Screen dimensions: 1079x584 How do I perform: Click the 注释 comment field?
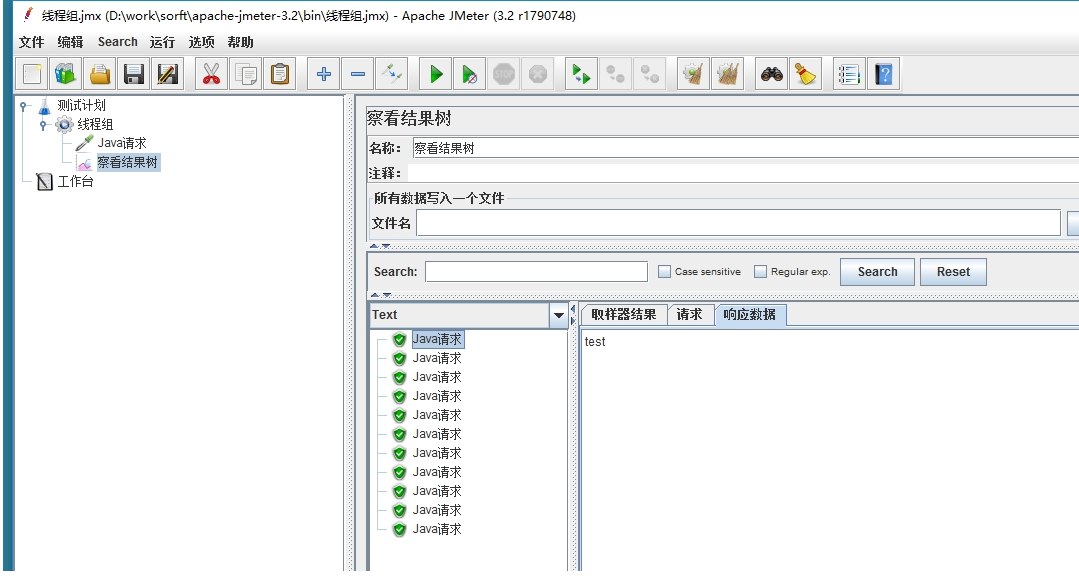point(743,173)
